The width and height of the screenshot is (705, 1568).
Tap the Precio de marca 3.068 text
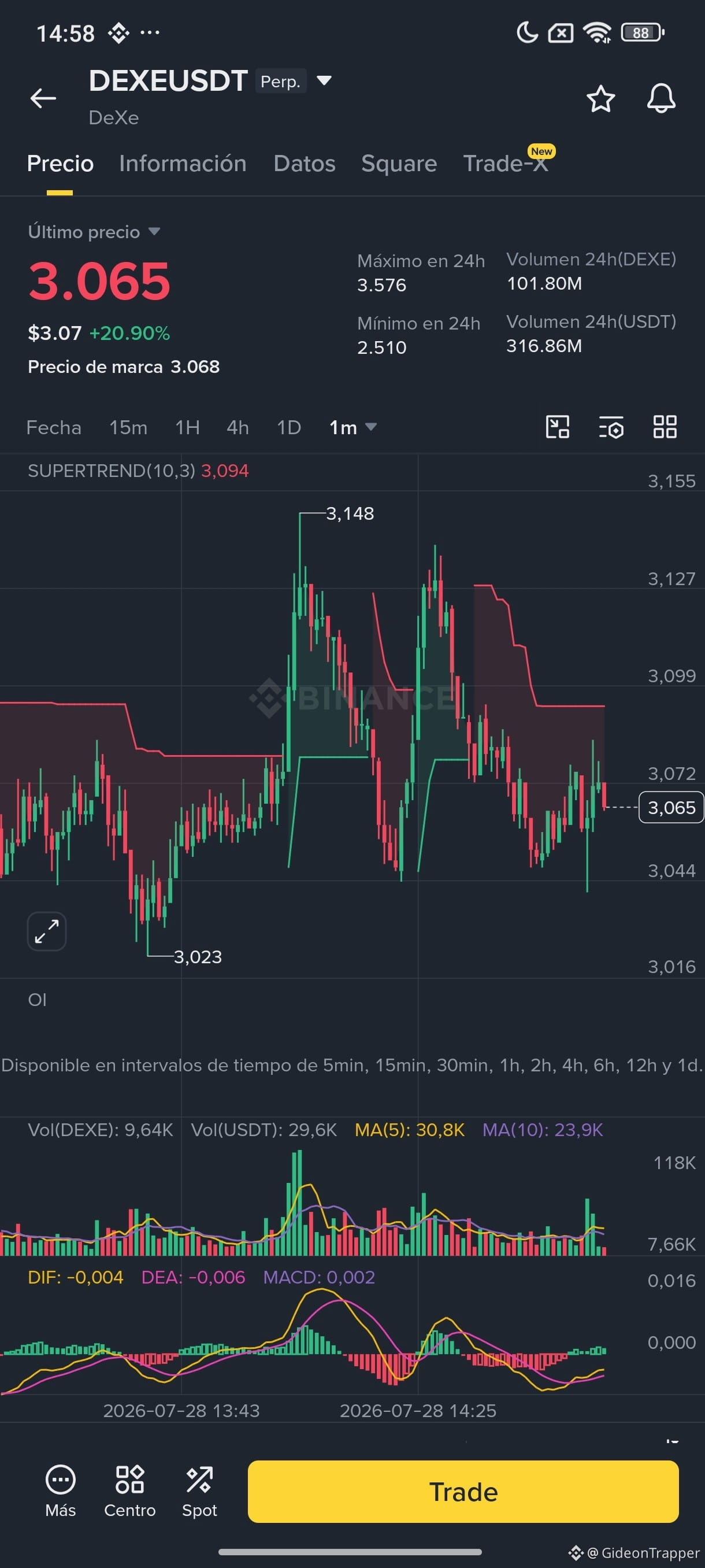[x=124, y=367]
